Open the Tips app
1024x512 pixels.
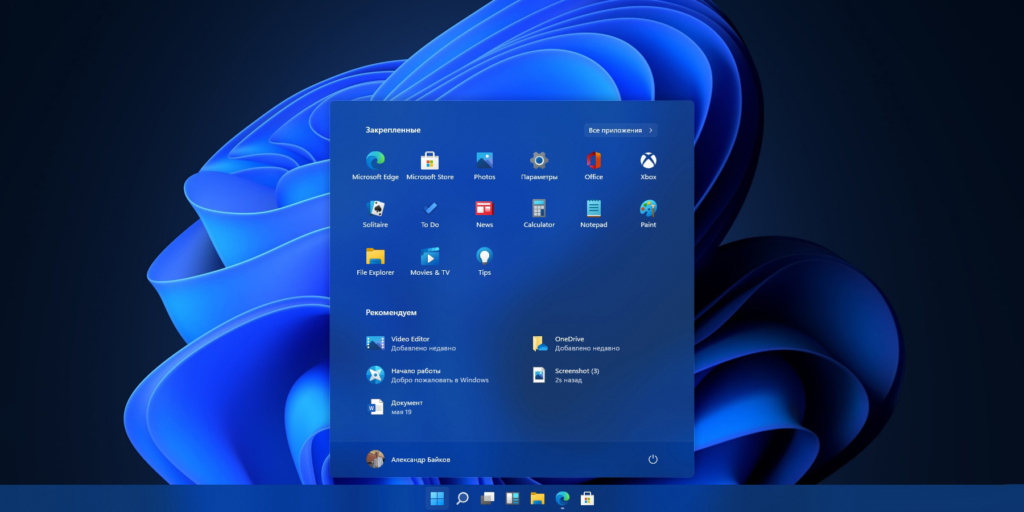tap(484, 261)
